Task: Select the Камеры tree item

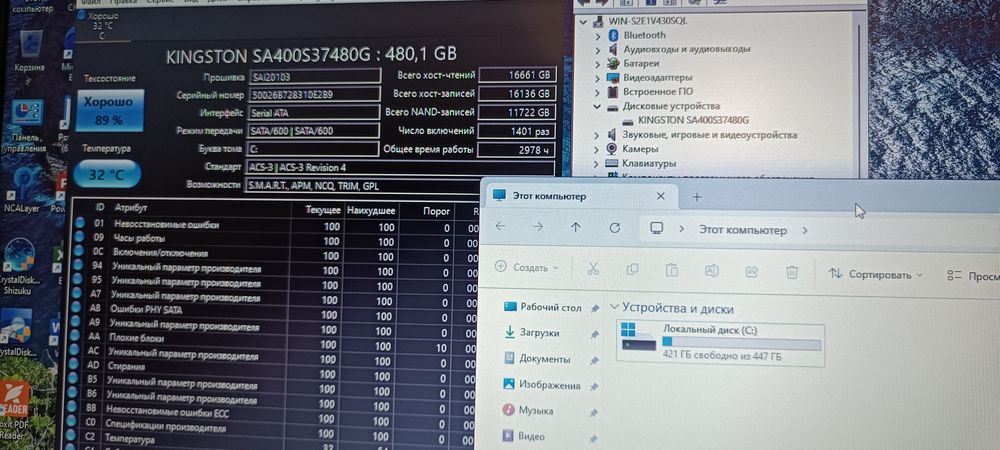Action: (x=640, y=149)
